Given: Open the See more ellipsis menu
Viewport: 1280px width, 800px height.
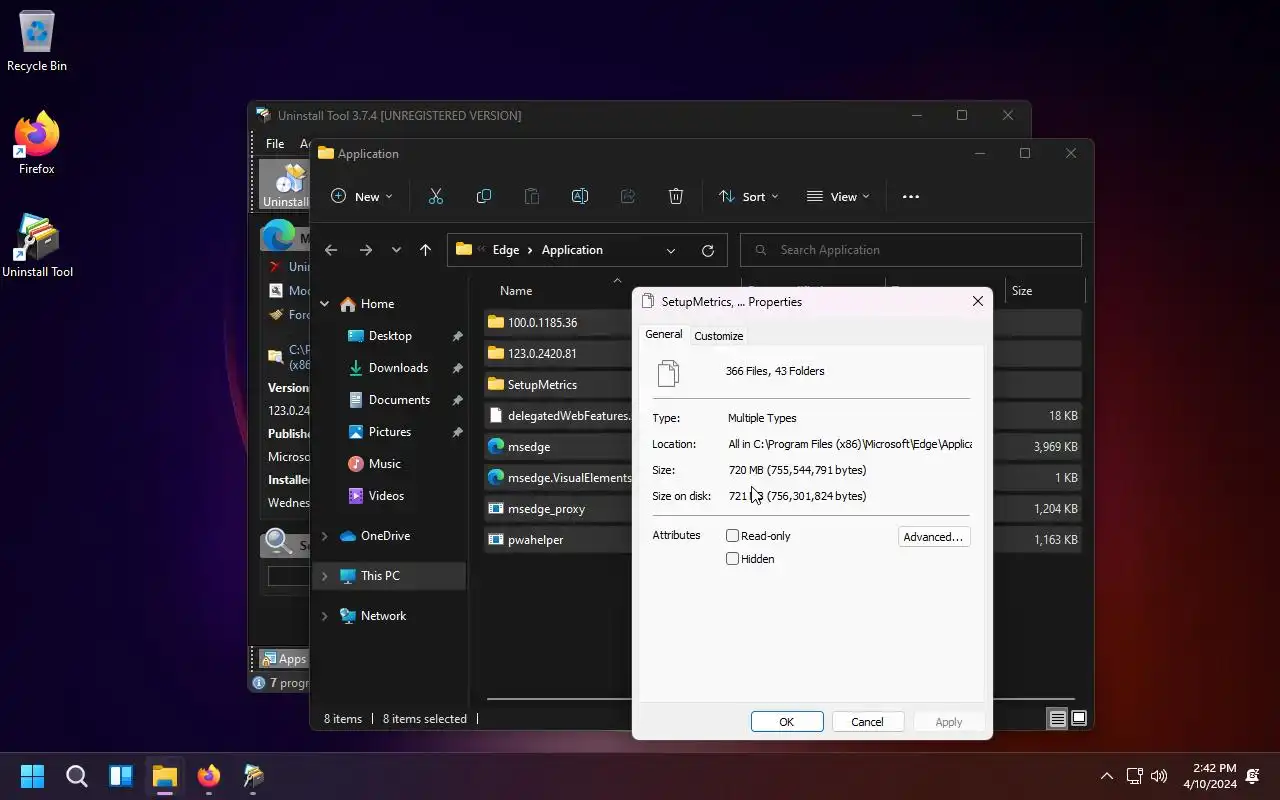Looking at the screenshot, I should point(911,197).
